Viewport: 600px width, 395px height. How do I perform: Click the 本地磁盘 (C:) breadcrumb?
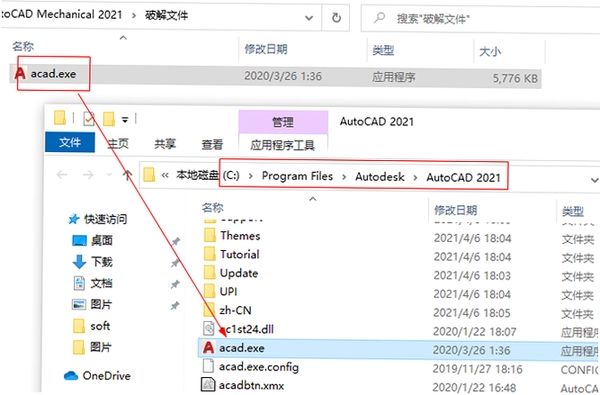pos(208,175)
